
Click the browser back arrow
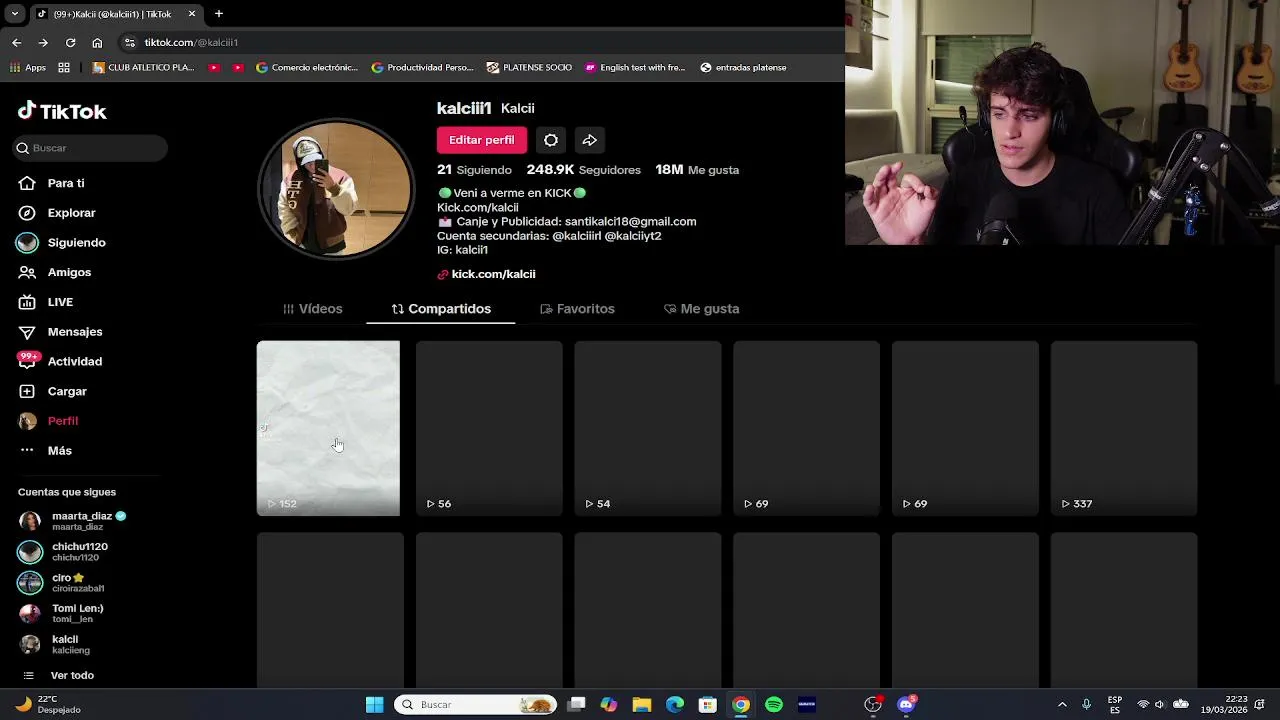click(16, 42)
